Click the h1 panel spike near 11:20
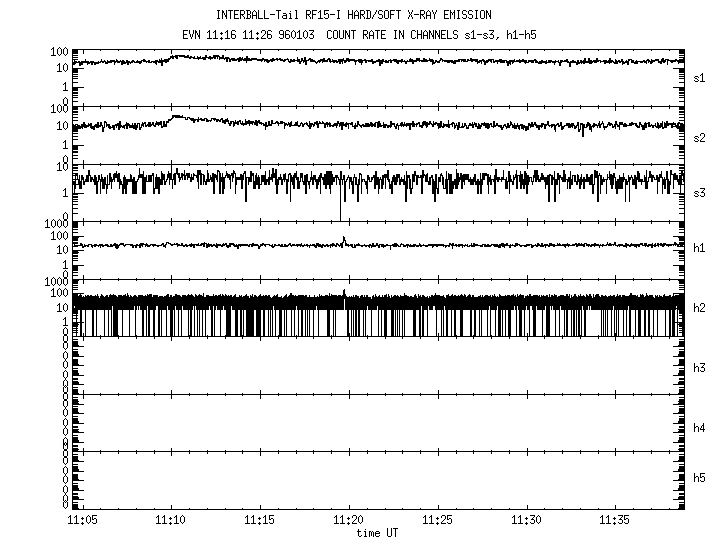 (344, 240)
